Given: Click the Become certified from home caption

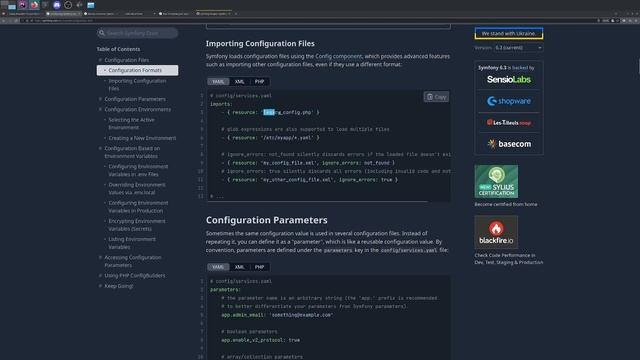Looking at the screenshot, I should 506,204.
